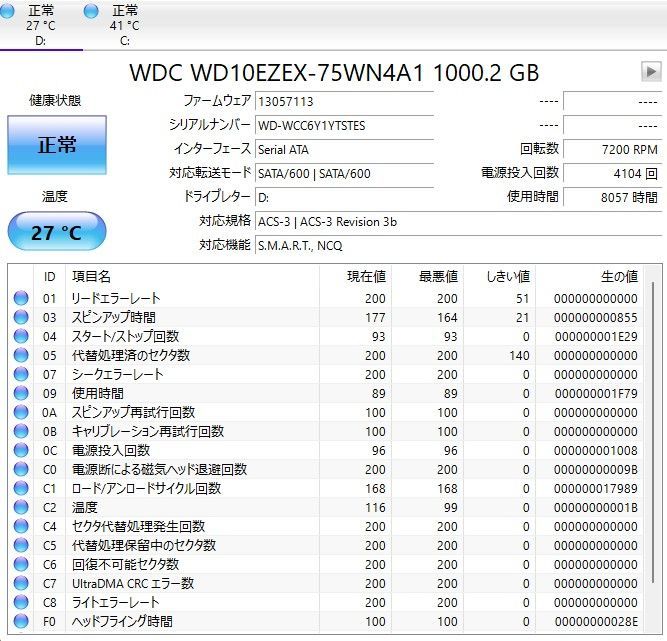Screen dimensions: 667x641
Task: Click the 正常 health status button
Action: click(x=57, y=145)
